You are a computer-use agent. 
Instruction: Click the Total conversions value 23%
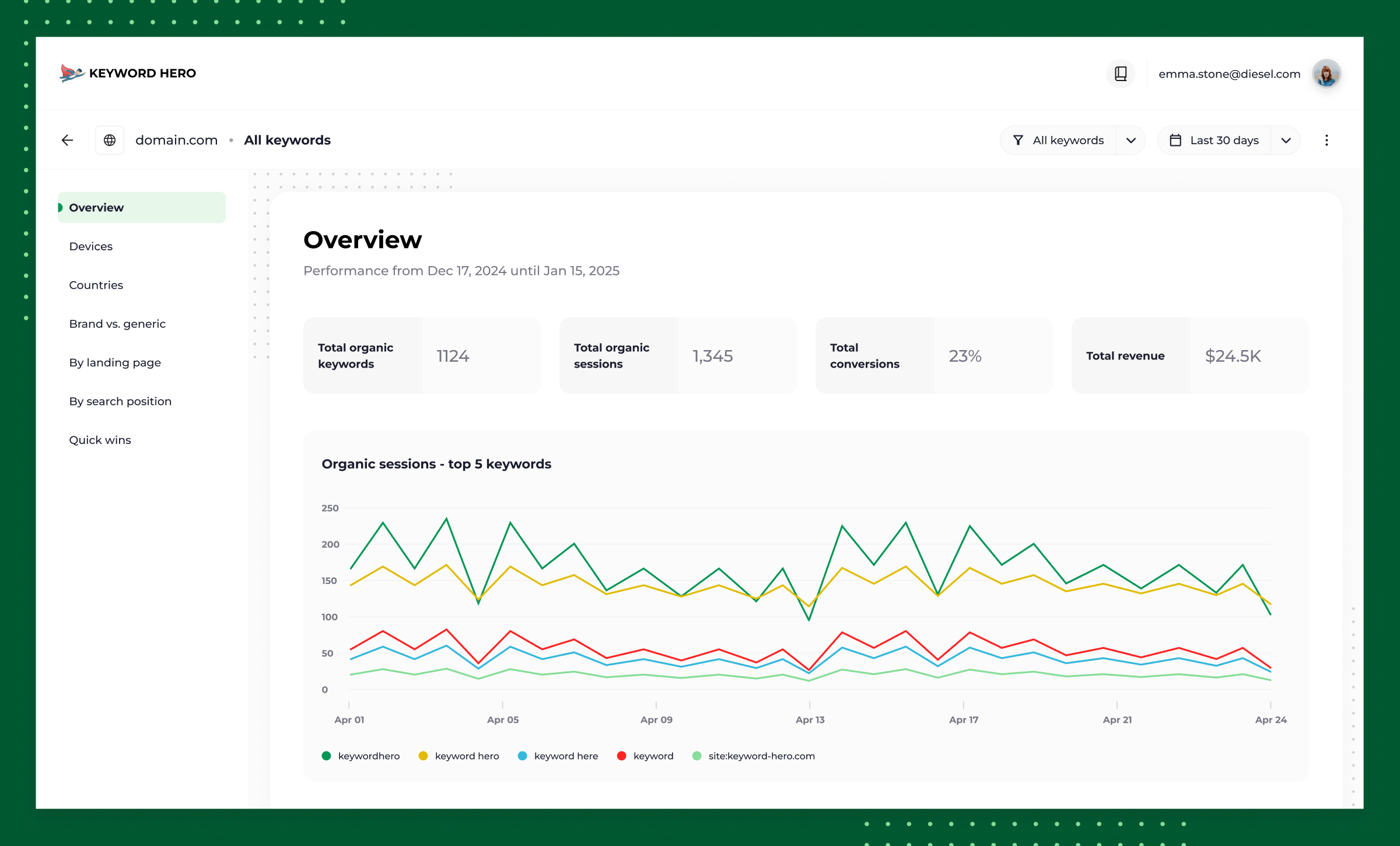[965, 356]
